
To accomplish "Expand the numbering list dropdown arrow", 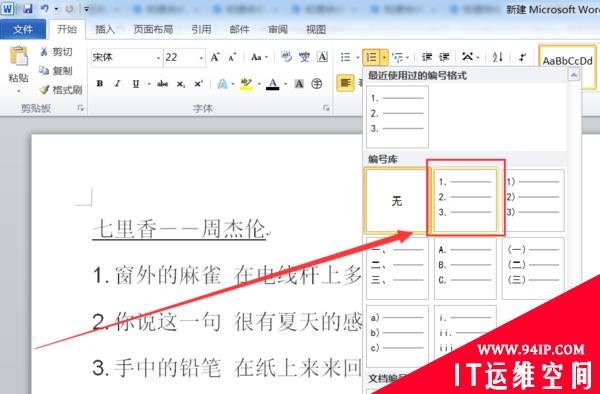I will point(384,58).
